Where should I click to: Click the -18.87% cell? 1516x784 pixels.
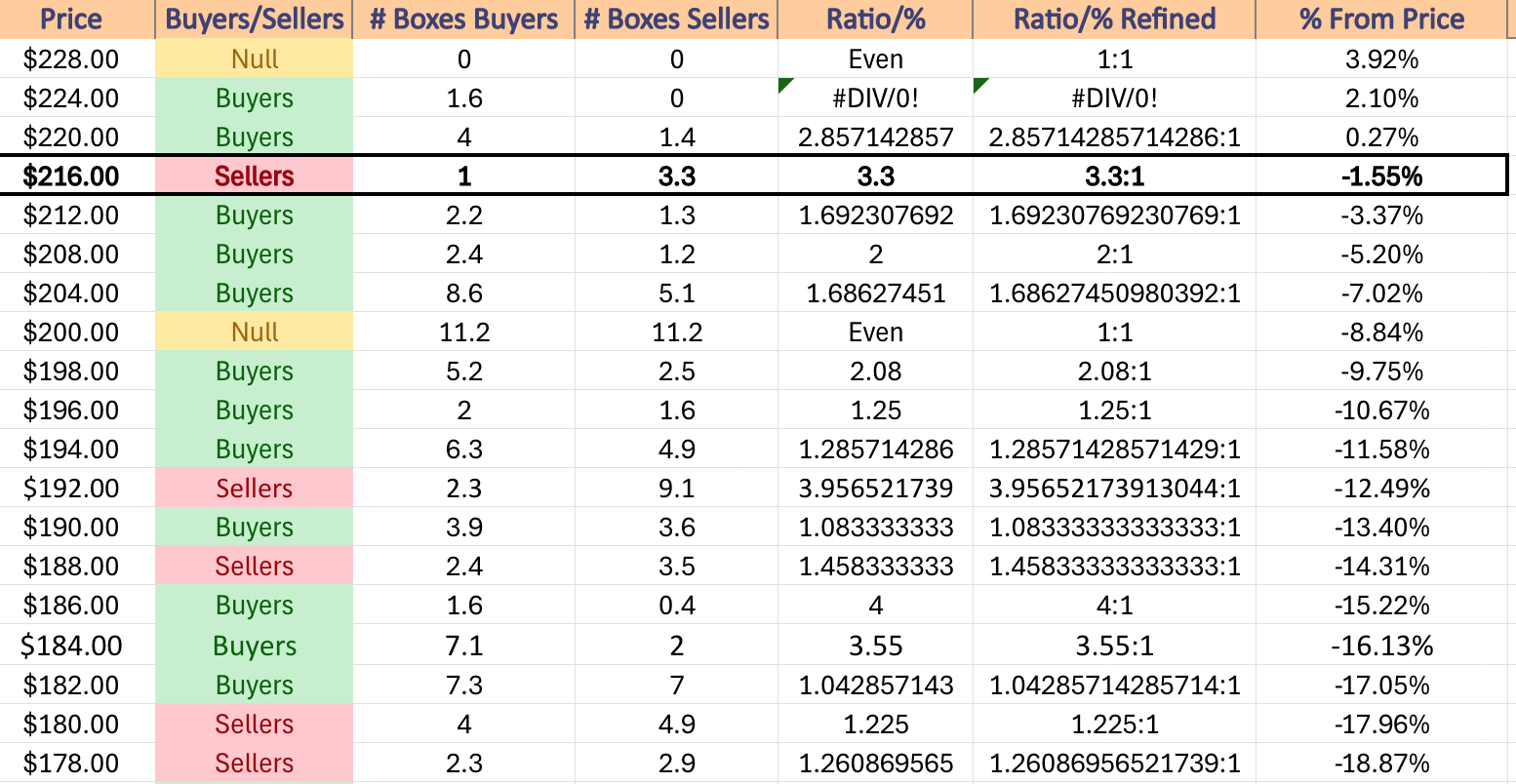coord(1381,764)
